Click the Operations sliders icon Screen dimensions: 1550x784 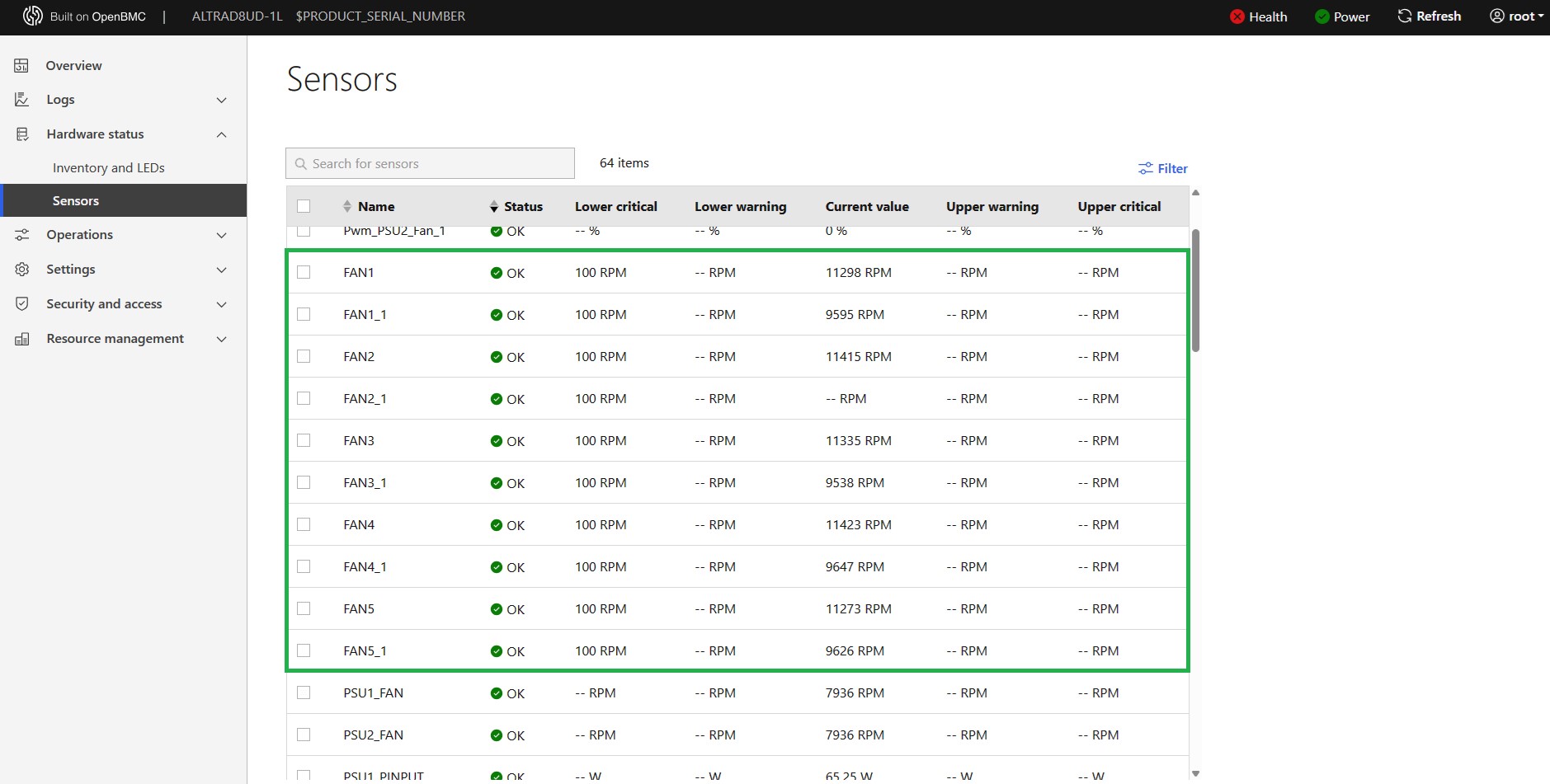point(21,235)
